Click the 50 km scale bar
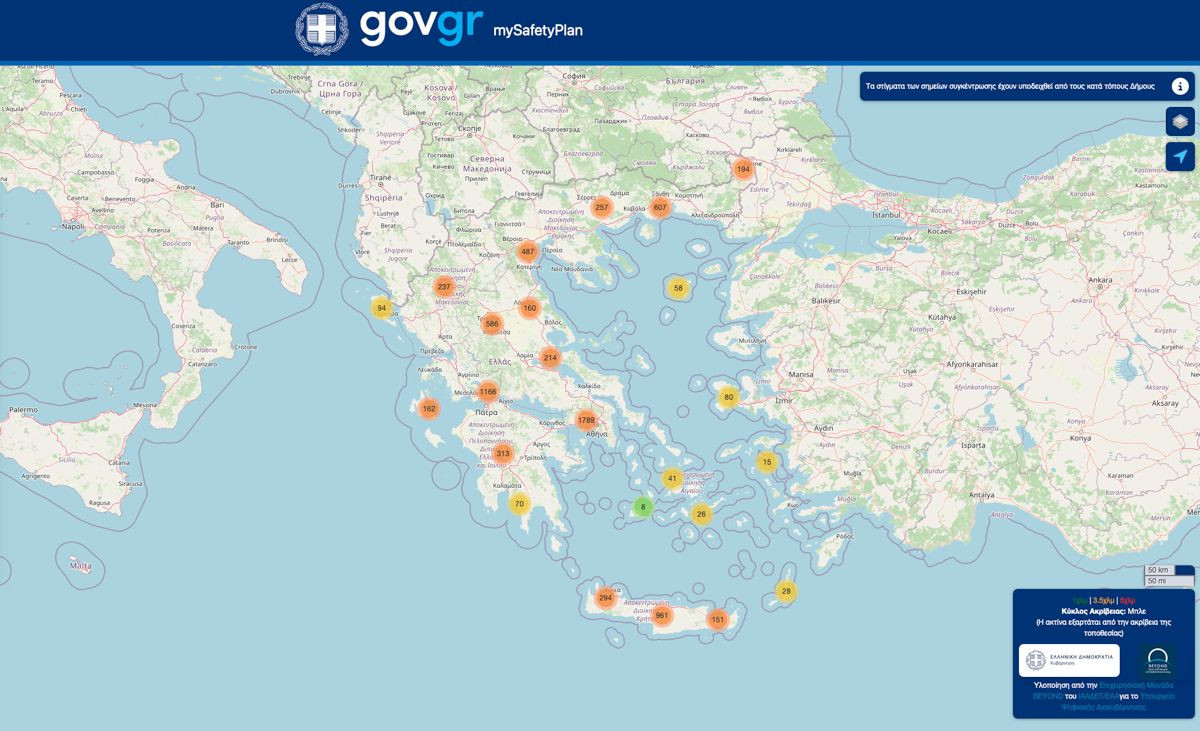The height and width of the screenshot is (731, 1200). point(1160,570)
